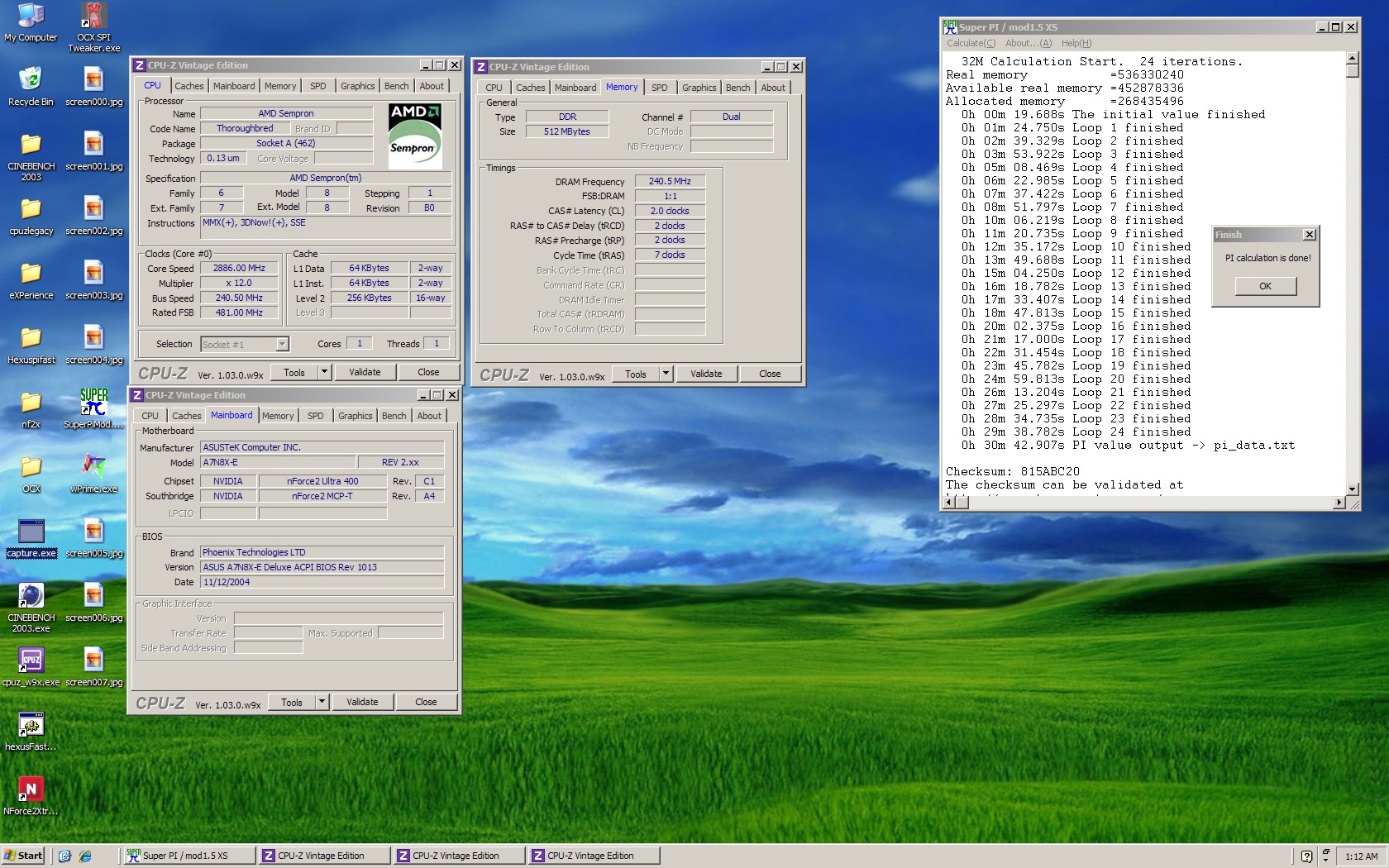Select screen000.jpg desktop file
1389x868 pixels.
pyautogui.click(x=93, y=87)
